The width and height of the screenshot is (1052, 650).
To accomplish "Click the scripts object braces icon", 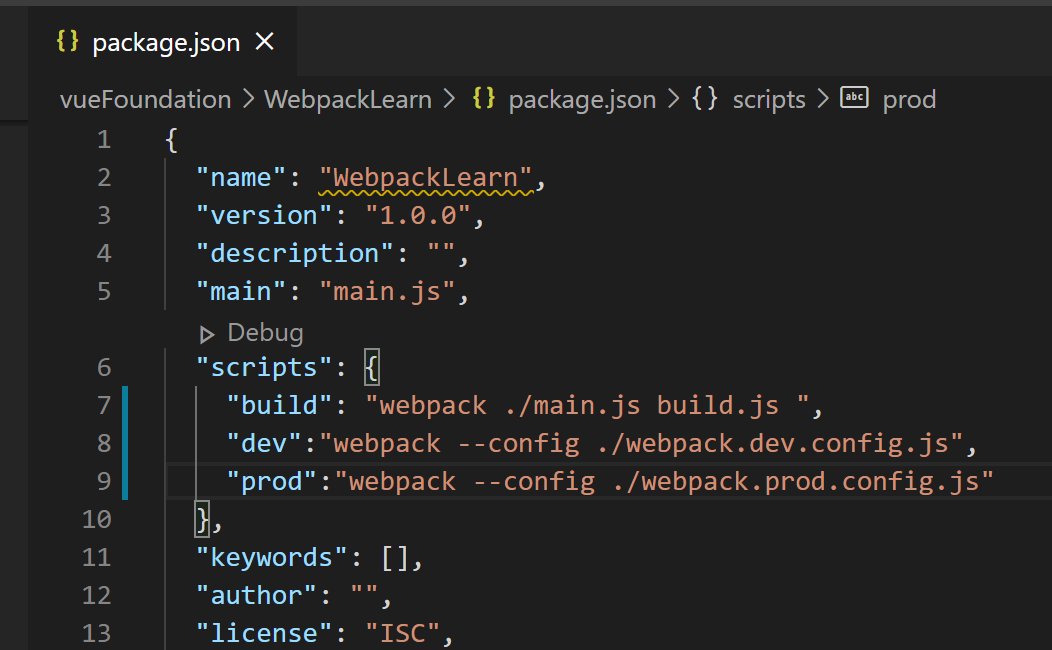I will pos(705,99).
